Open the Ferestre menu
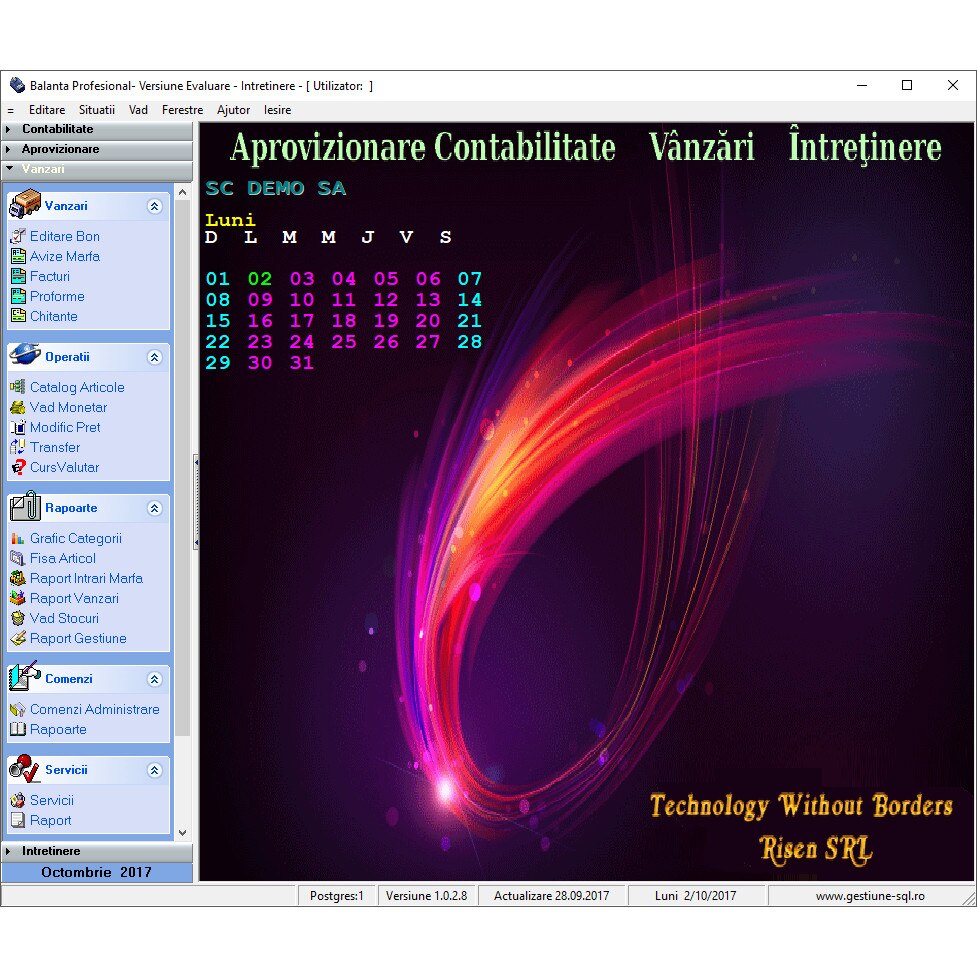Viewport: 977px width, 977px height. pos(182,110)
